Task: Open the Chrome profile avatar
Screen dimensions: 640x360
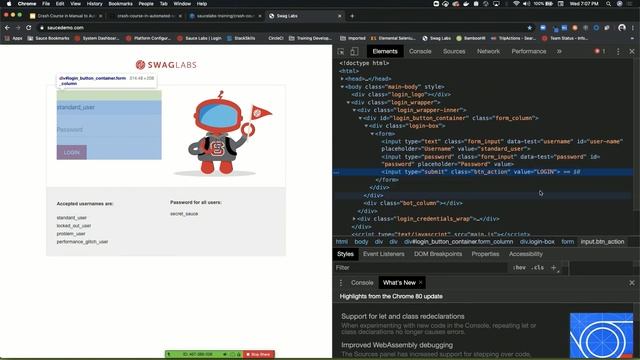Action: 622,28
